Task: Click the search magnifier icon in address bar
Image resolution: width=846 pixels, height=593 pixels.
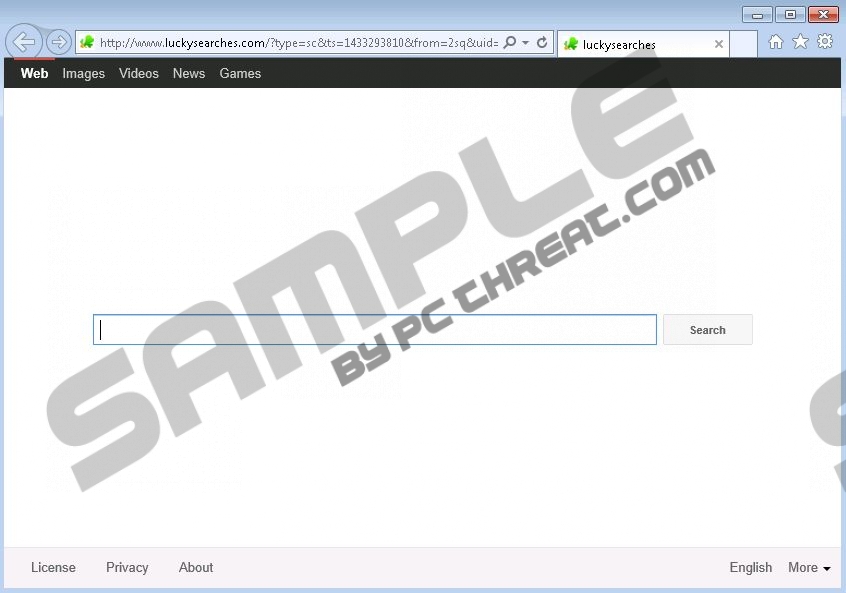Action: 510,43
